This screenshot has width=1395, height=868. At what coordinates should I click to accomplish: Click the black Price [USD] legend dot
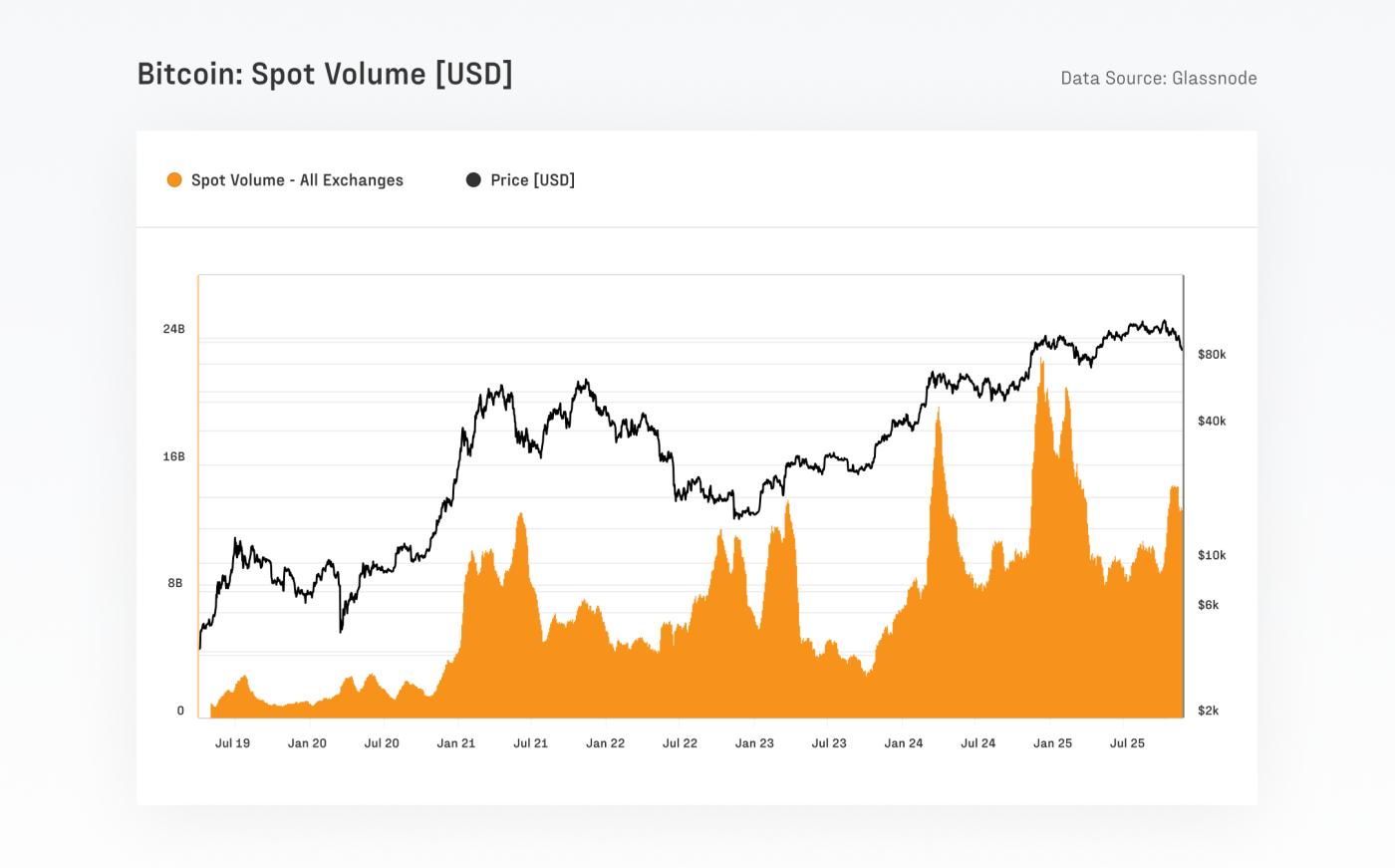click(471, 180)
